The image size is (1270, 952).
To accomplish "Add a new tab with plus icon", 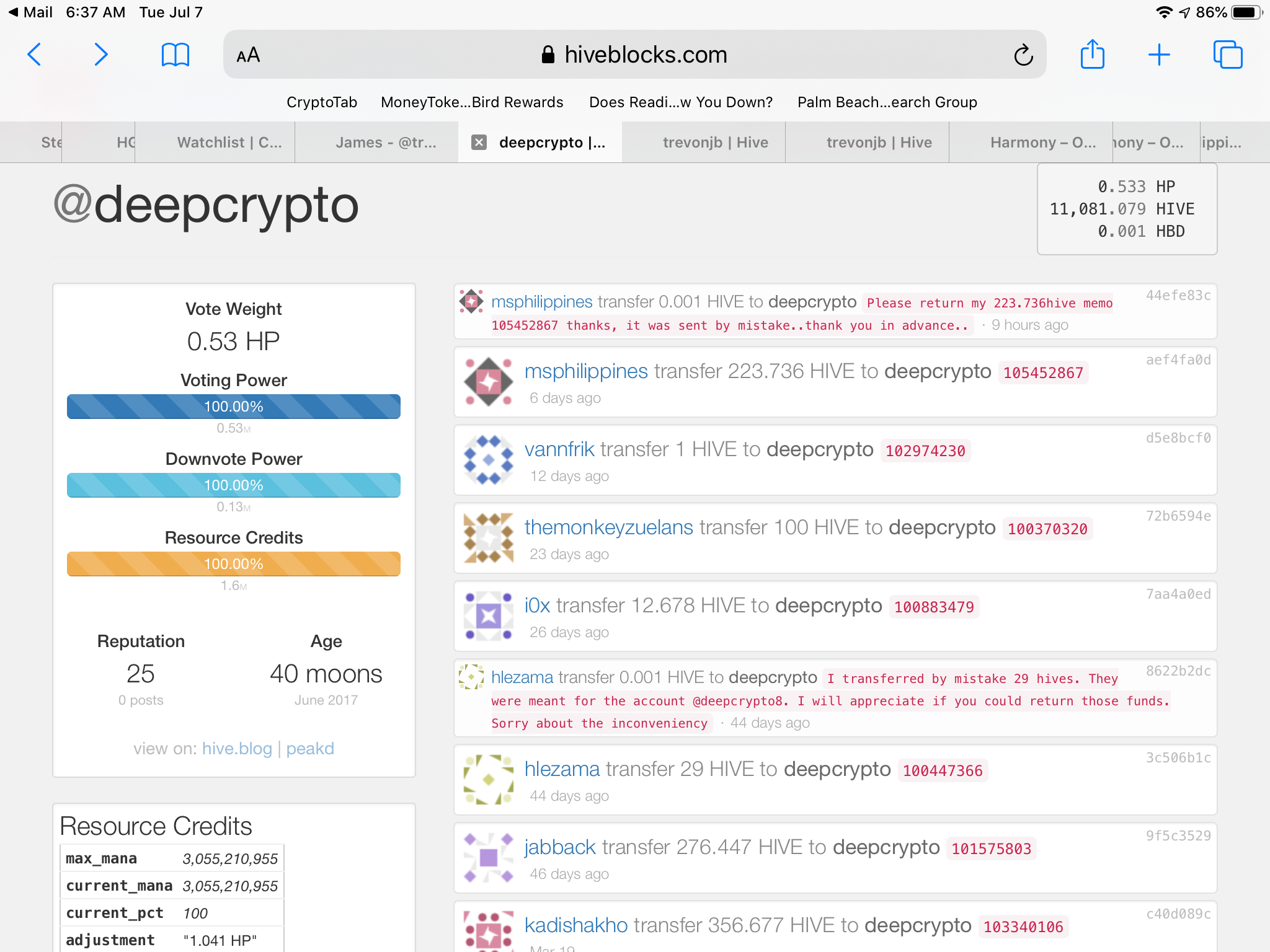I will point(1159,55).
